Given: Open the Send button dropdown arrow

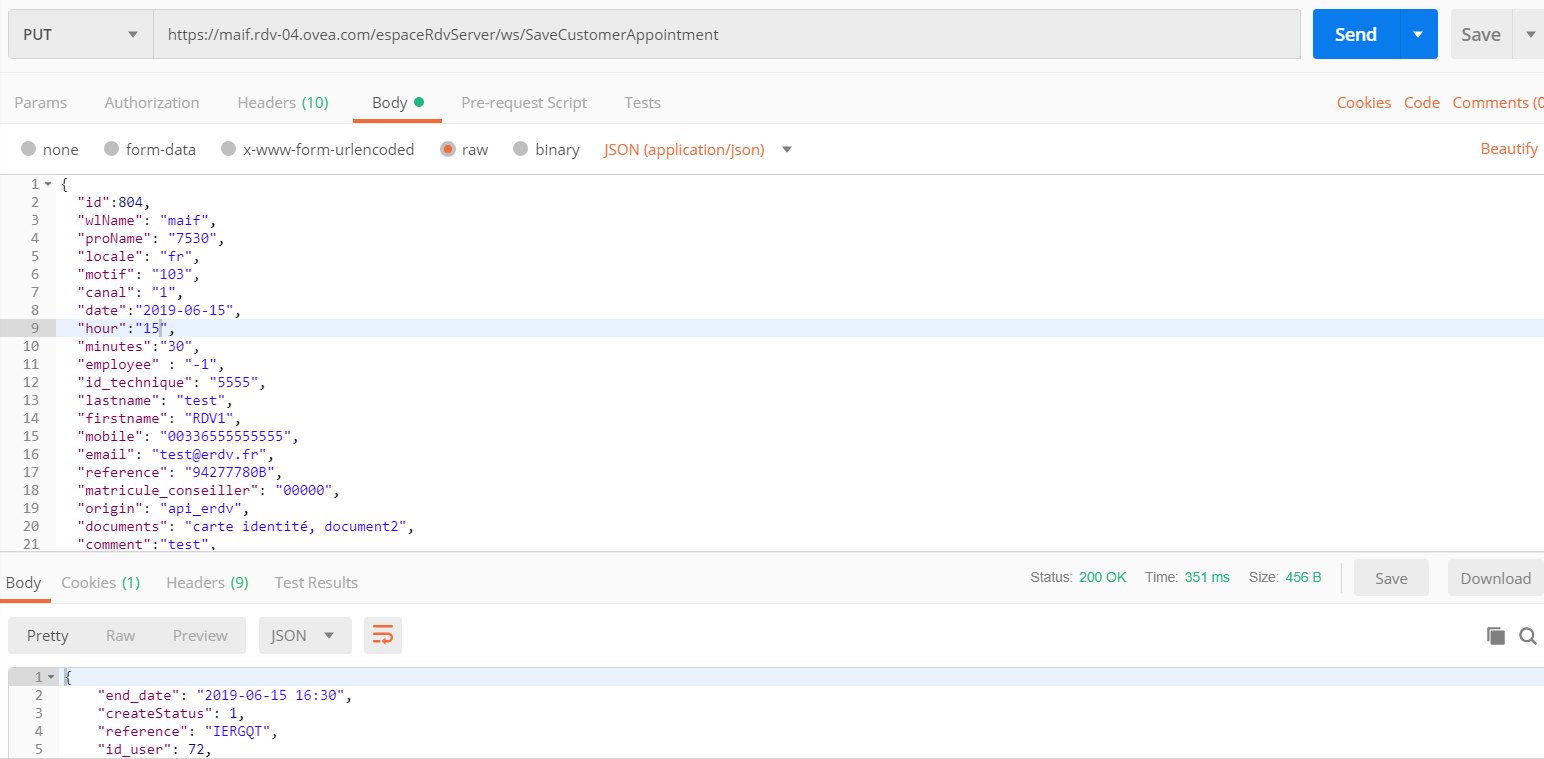Looking at the screenshot, I should pyautogui.click(x=1418, y=34).
